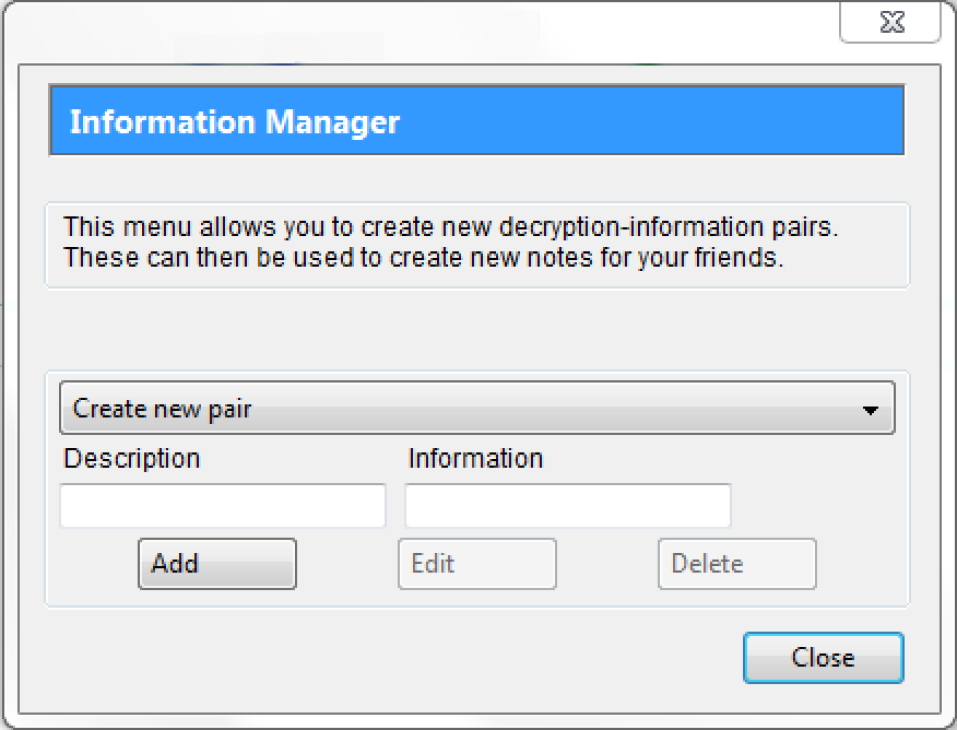Click the Delete button
Image resolution: width=957 pixels, height=730 pixels.
pyautogui.click(x=737, y=564)
